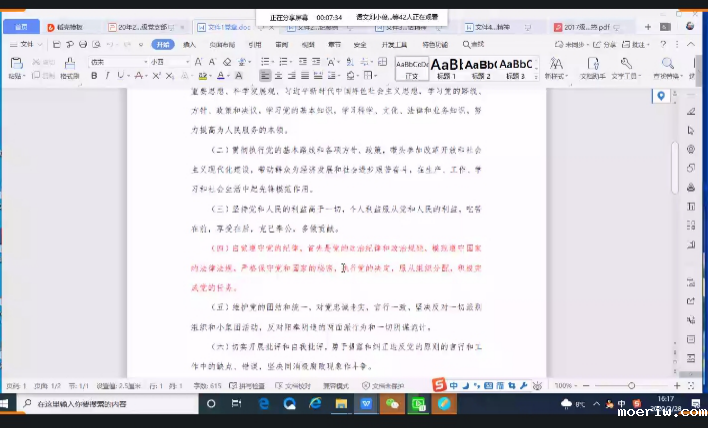The width and height of the screenshot is (708, 428).
Task: Open numbered list style dropdown
Action: click(290, 61)
